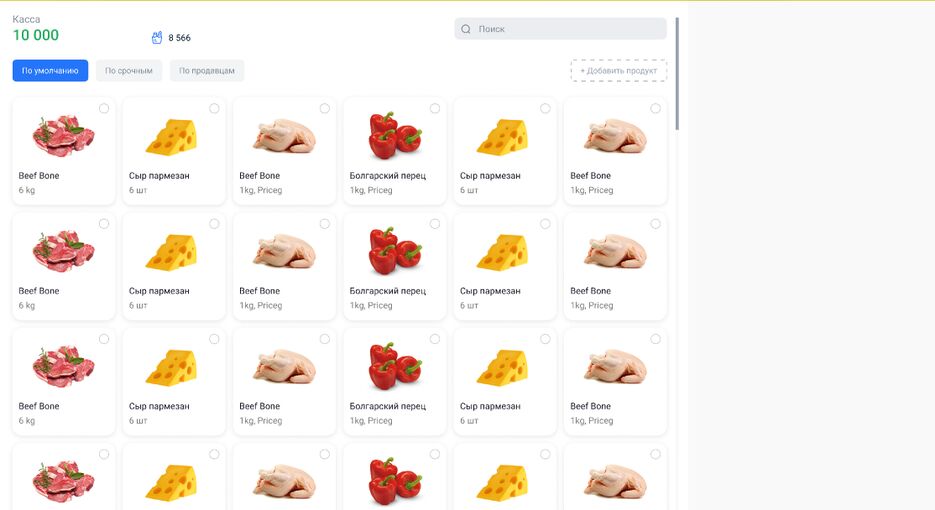Click the hand icon beside 8 566
The width and height of the screenshot is (935, 510).
click(x=156, y=38)
